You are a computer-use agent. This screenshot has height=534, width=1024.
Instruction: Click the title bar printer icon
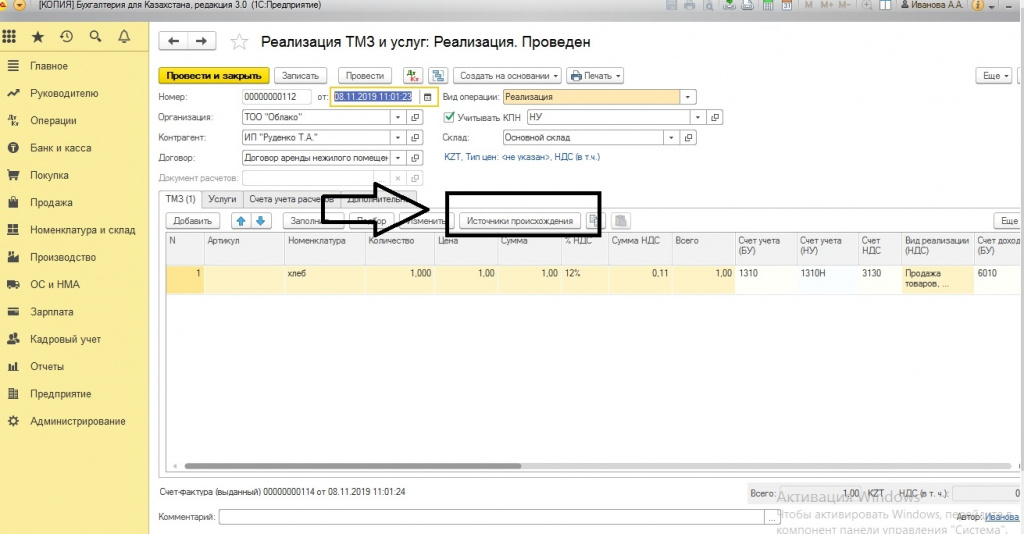point(690,5)
